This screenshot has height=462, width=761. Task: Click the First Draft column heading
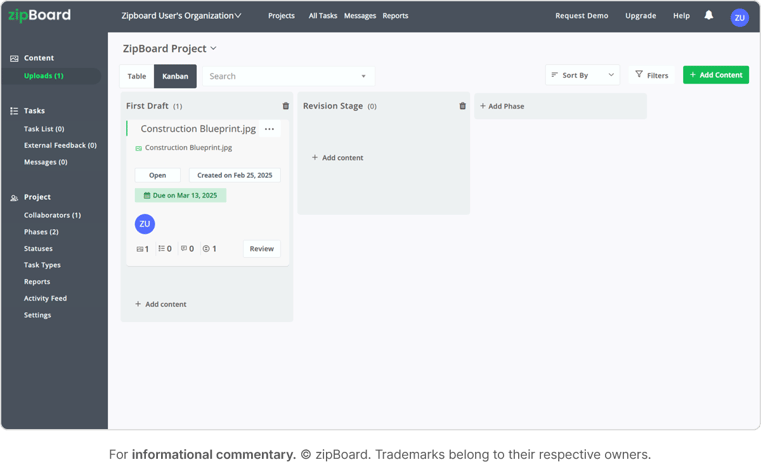(x=148, y=106)
